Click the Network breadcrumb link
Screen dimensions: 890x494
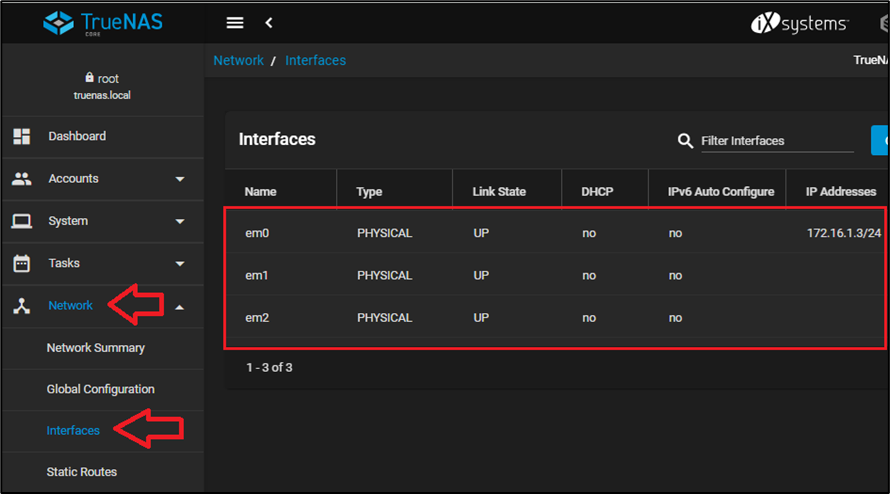pos(239,60)
